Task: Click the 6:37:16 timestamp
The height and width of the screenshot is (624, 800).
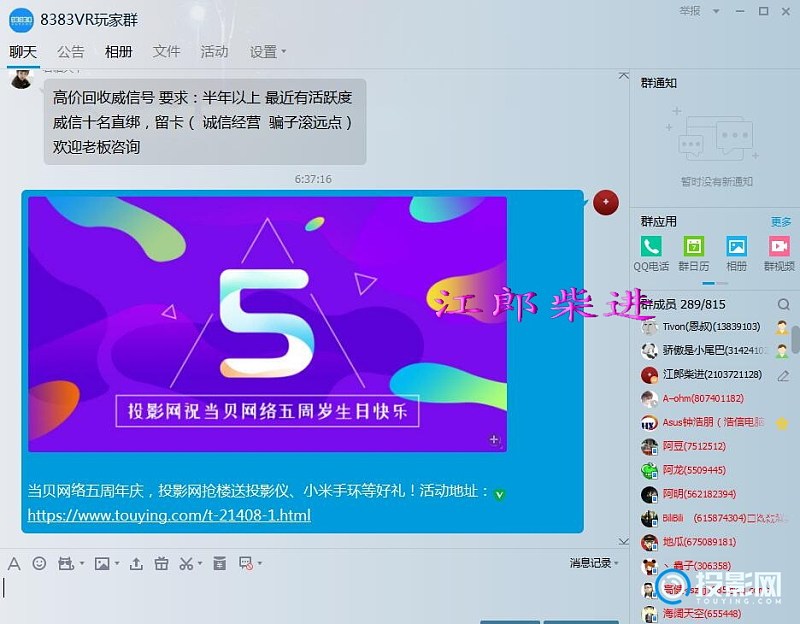Action: (313, 179)
